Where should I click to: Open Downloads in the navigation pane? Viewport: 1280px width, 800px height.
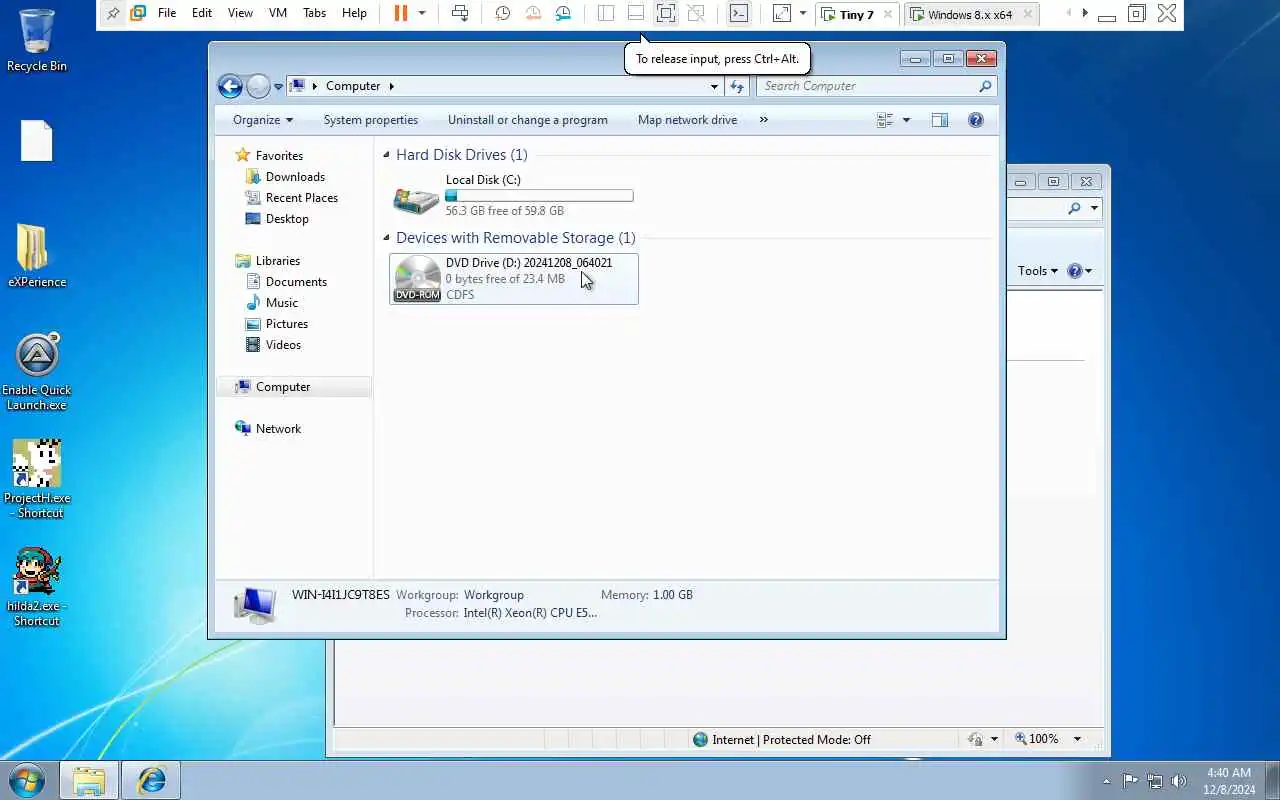295,177
